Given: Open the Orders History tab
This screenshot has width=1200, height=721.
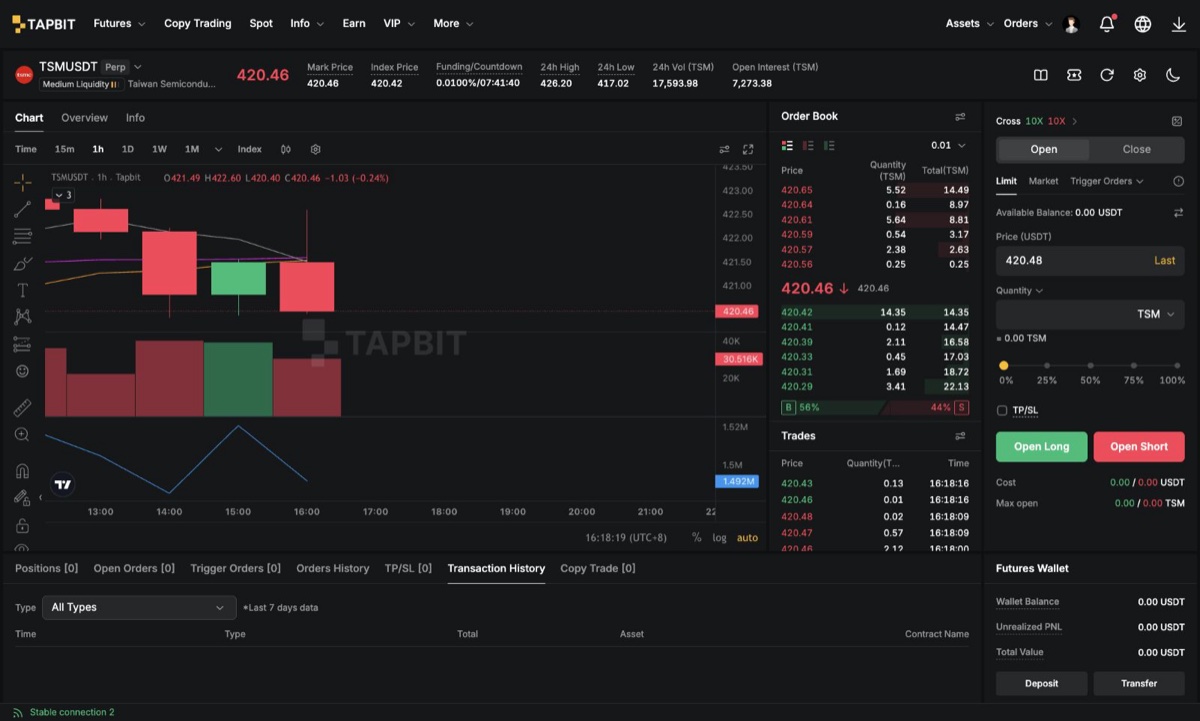Looking at the screenshot, I should click(x=333, y=568).
